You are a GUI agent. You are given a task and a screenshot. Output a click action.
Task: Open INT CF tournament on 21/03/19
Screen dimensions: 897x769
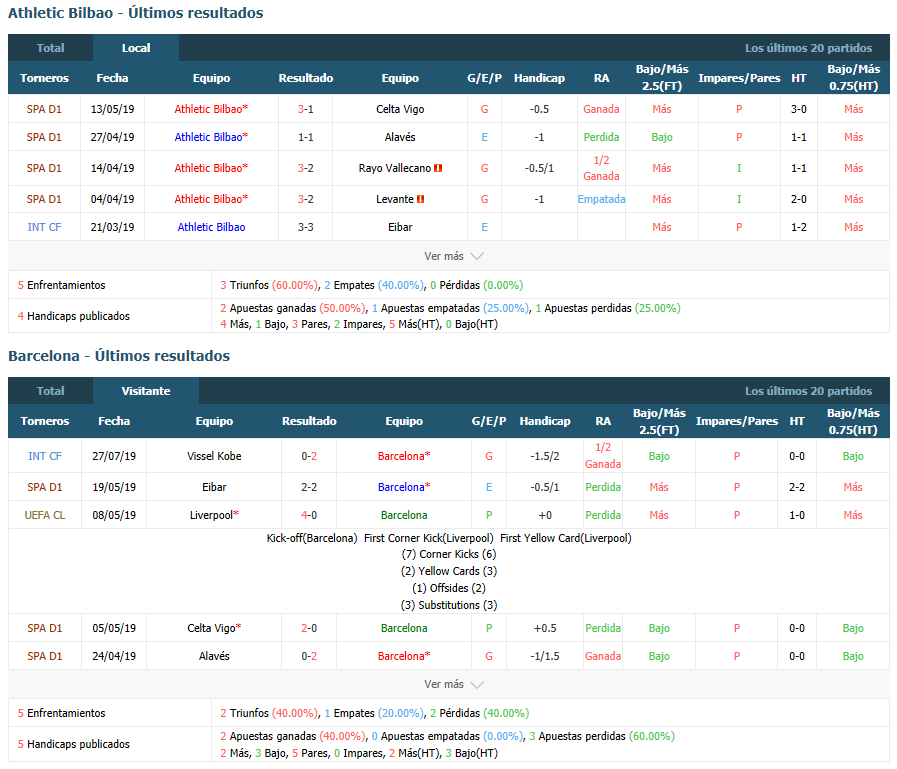point(44,227)
